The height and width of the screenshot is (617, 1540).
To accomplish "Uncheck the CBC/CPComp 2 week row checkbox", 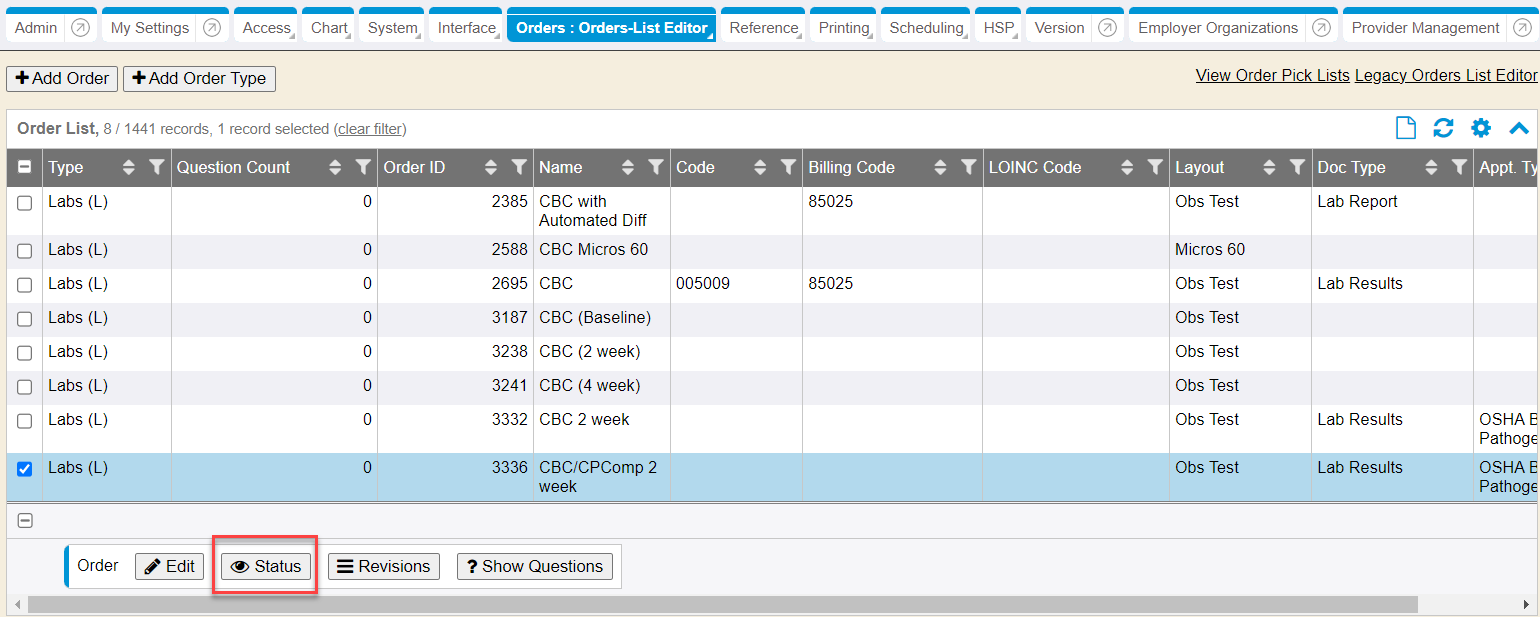I will coord(25,469).
